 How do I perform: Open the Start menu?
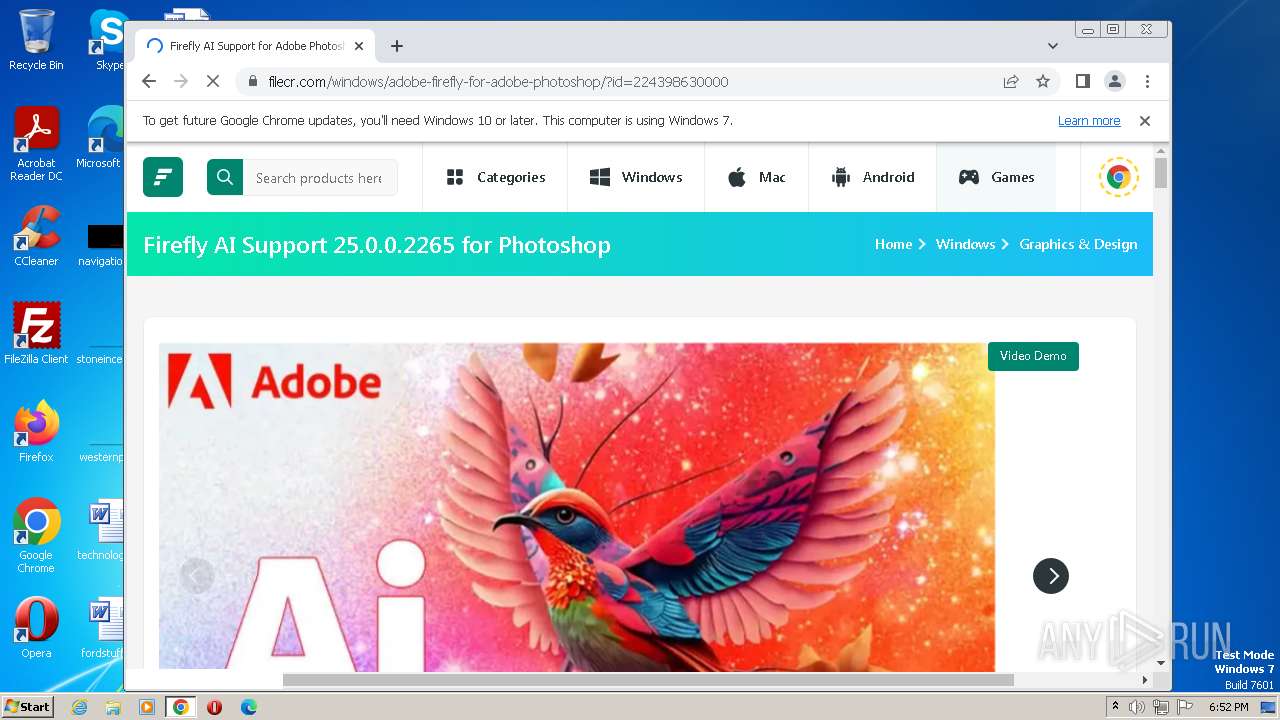(27, 706)
